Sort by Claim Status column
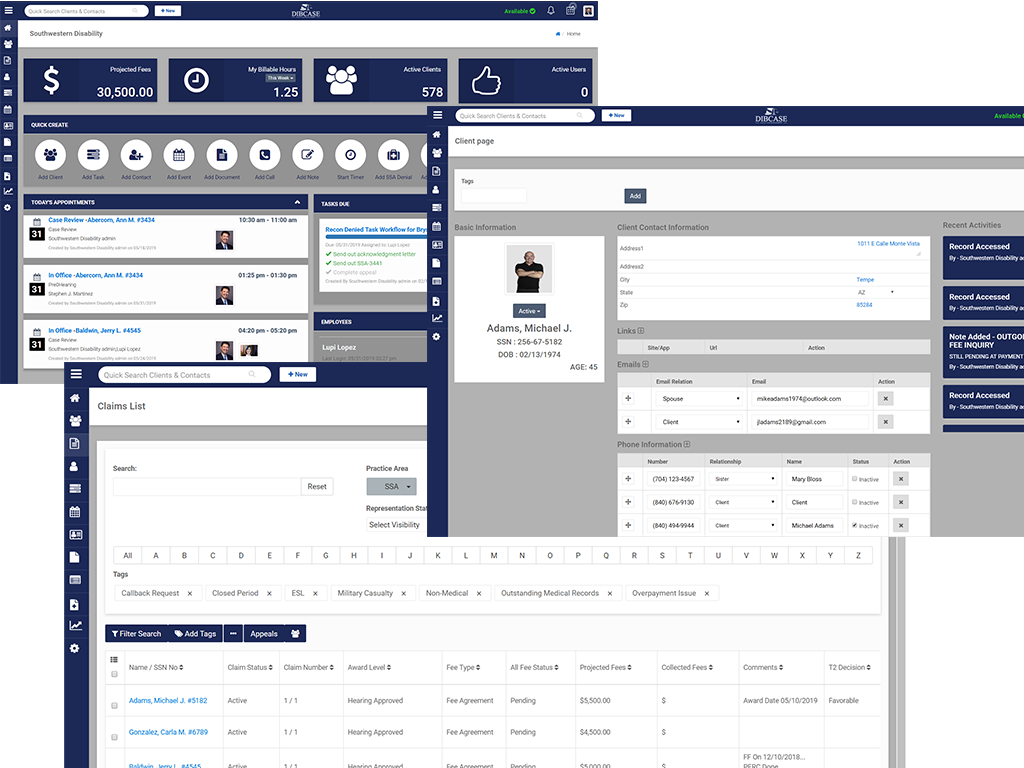The image size is (1024, 768). point(250,667)
